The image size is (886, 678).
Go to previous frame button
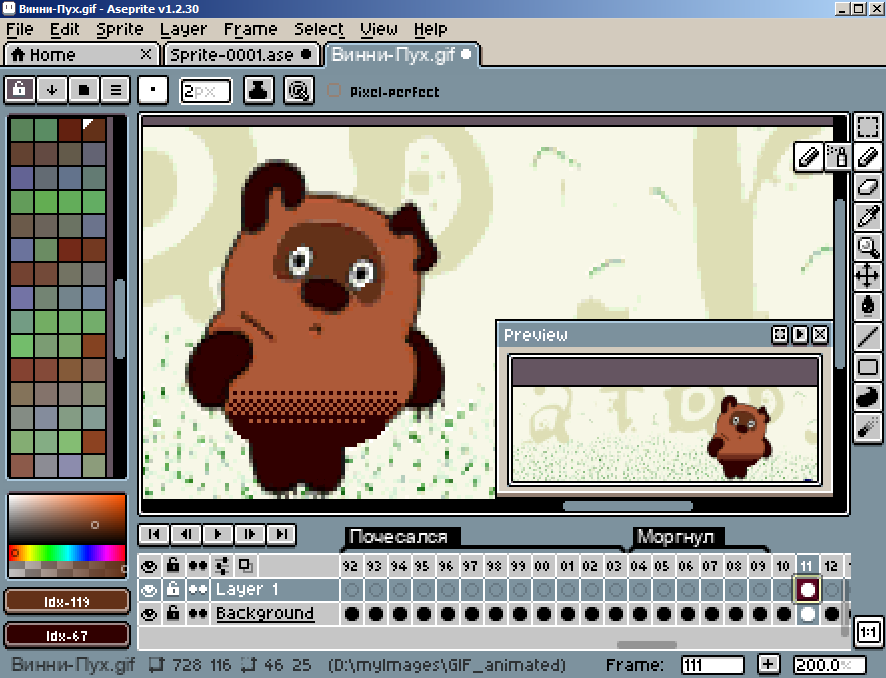click(186, 534)
